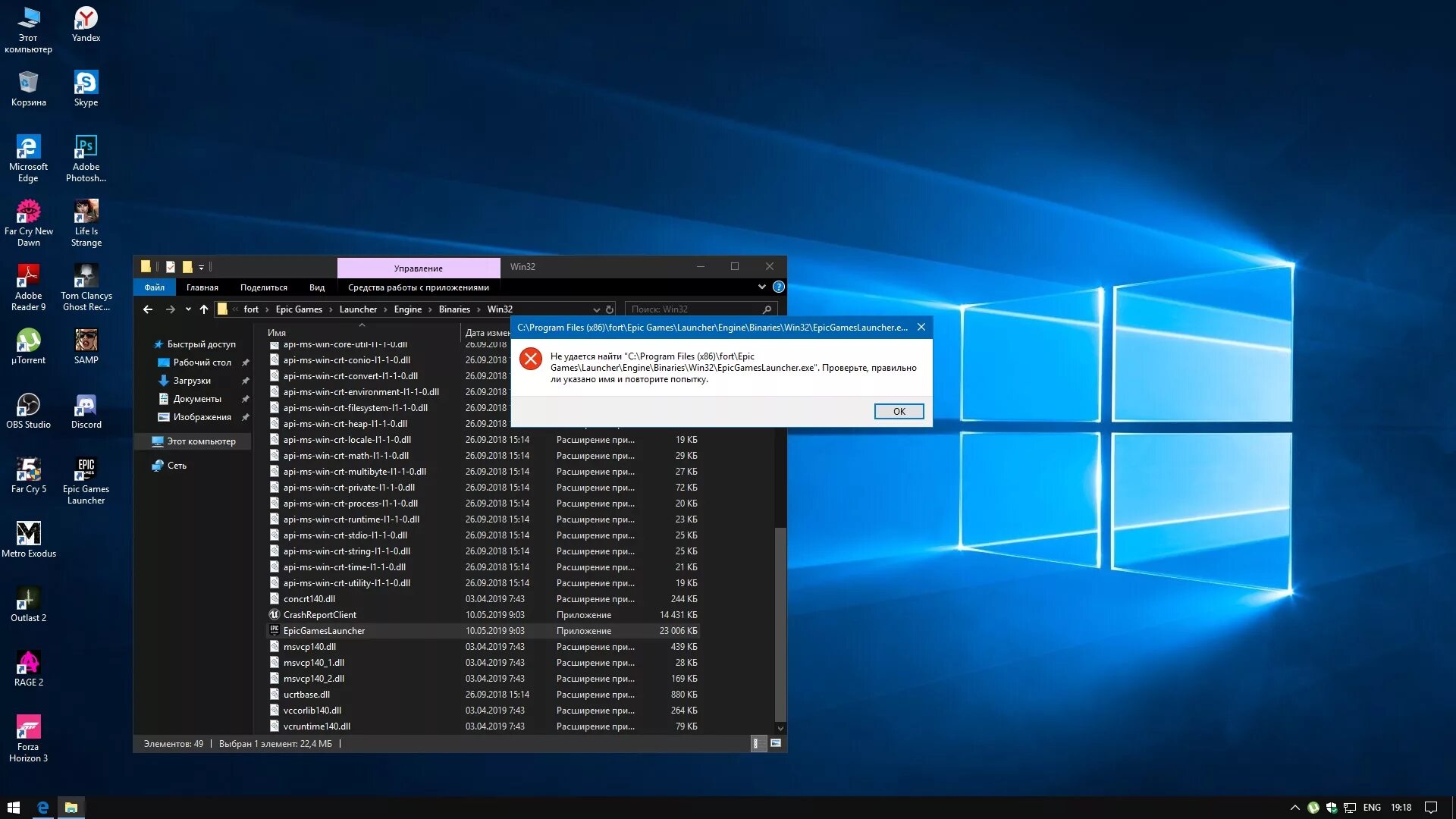The image size is (1456, 819).
Task: Select Быстрый доступ in navigation pane
Action: pyautogui.click(x=194, y=344)
